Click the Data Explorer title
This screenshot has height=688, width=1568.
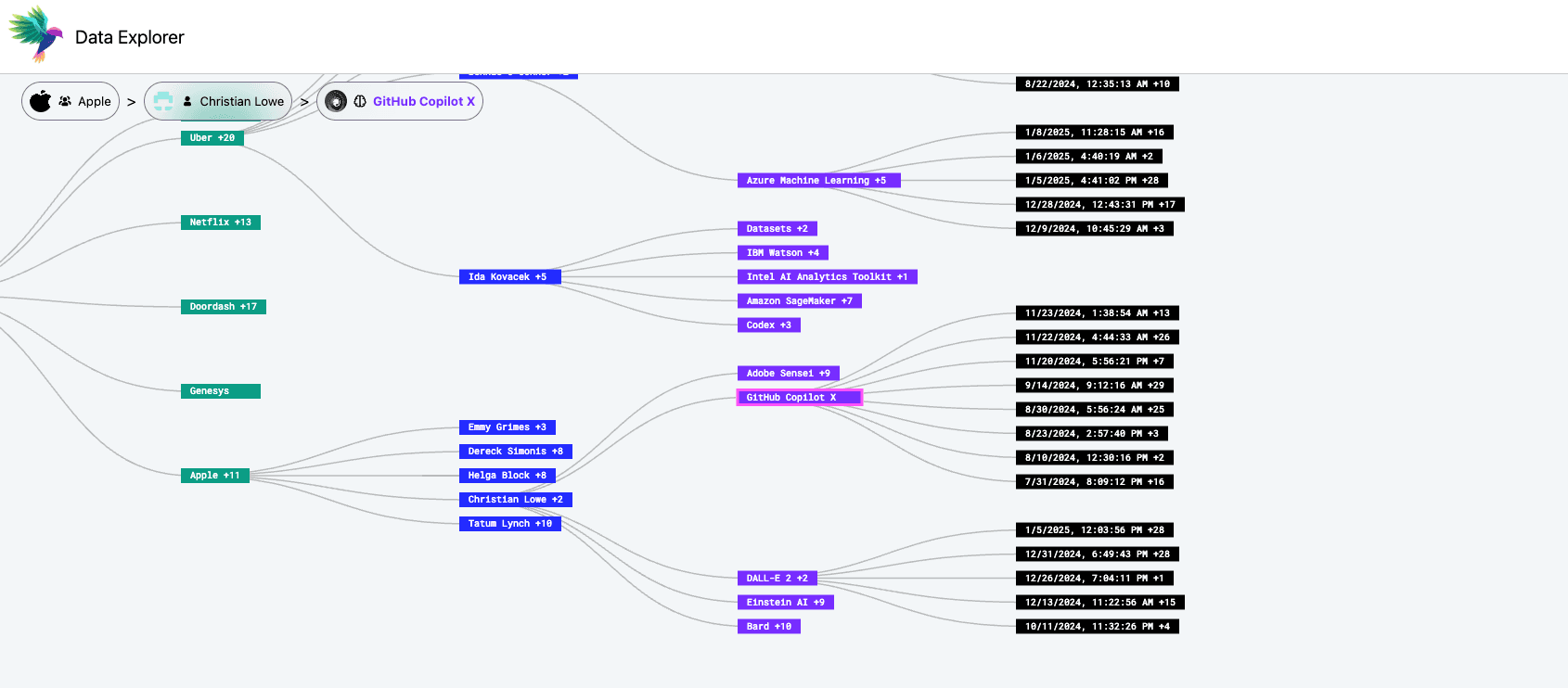pos(130,37)
